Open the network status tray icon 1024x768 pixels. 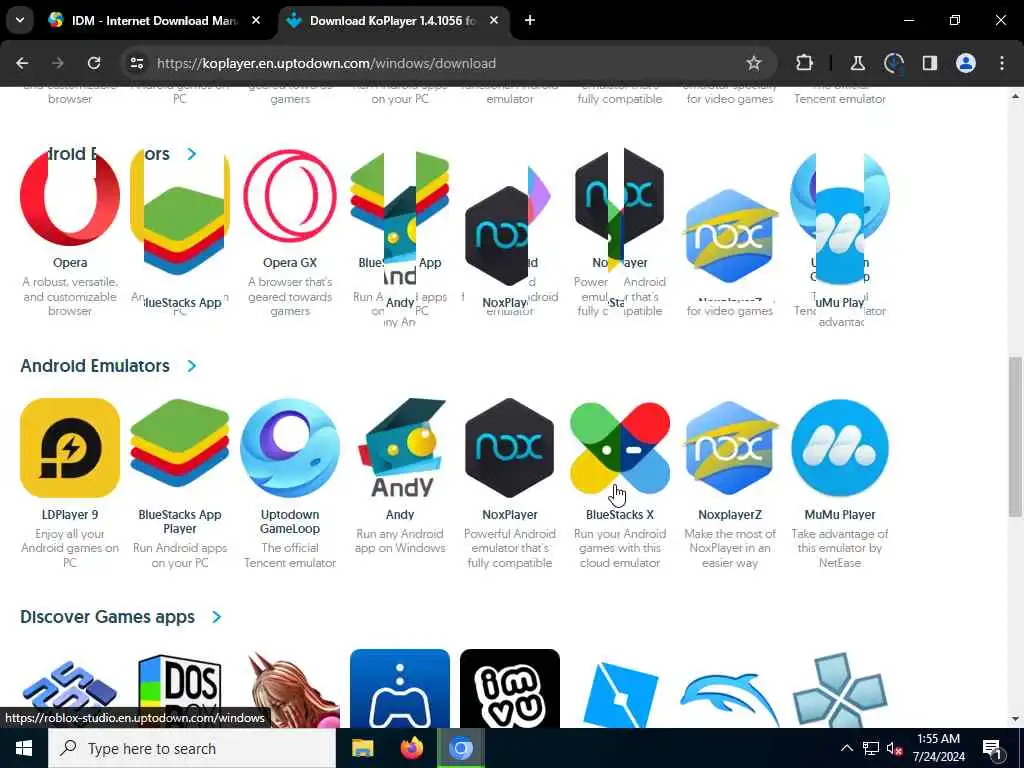pyautogui.click(x=871, y=748)
